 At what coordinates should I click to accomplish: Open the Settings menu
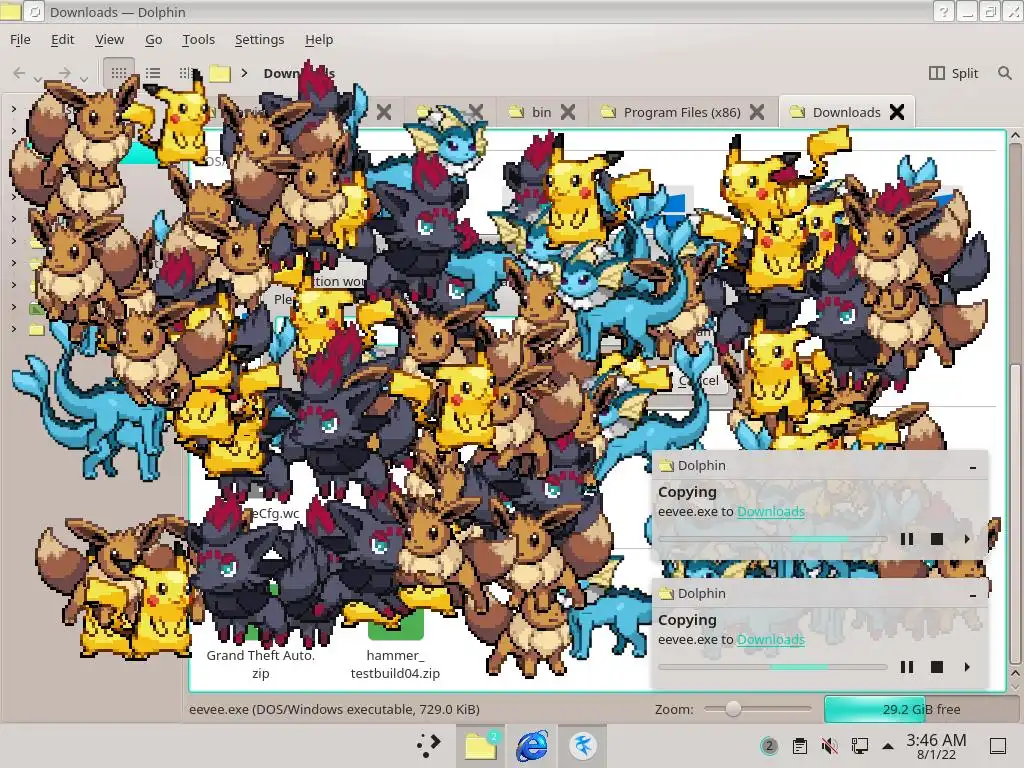(x=259, y=39)
